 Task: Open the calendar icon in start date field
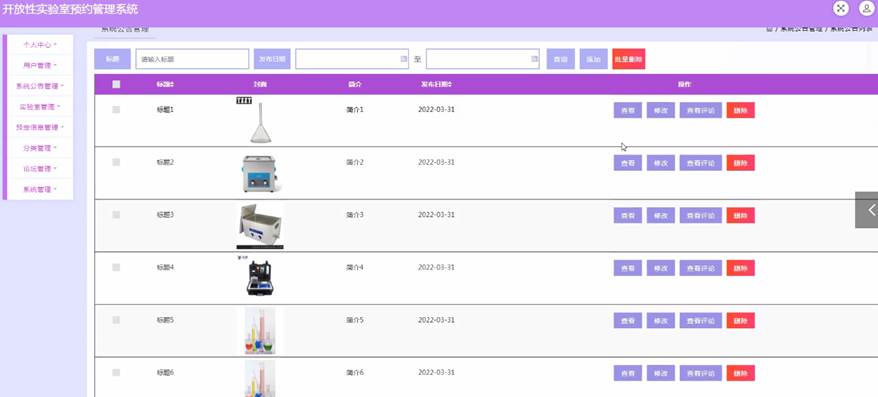pyautogui.click(x=403, y=59)
